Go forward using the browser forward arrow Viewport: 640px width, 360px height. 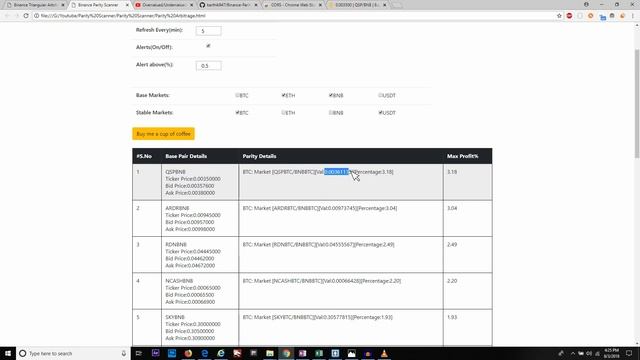[x=16, y=16]
